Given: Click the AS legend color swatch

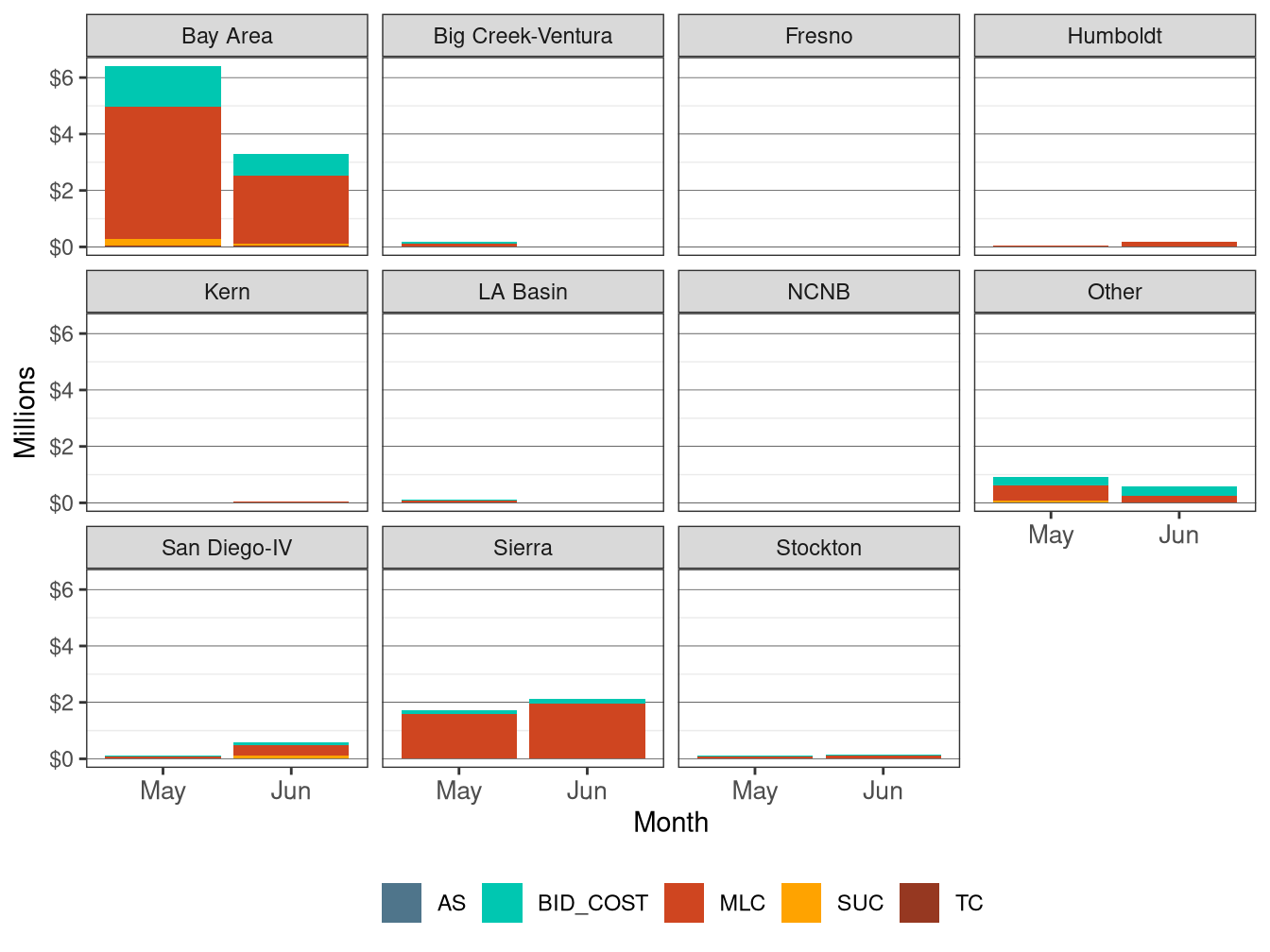Looking at the screenshot, I should click(x=402, y=903).
